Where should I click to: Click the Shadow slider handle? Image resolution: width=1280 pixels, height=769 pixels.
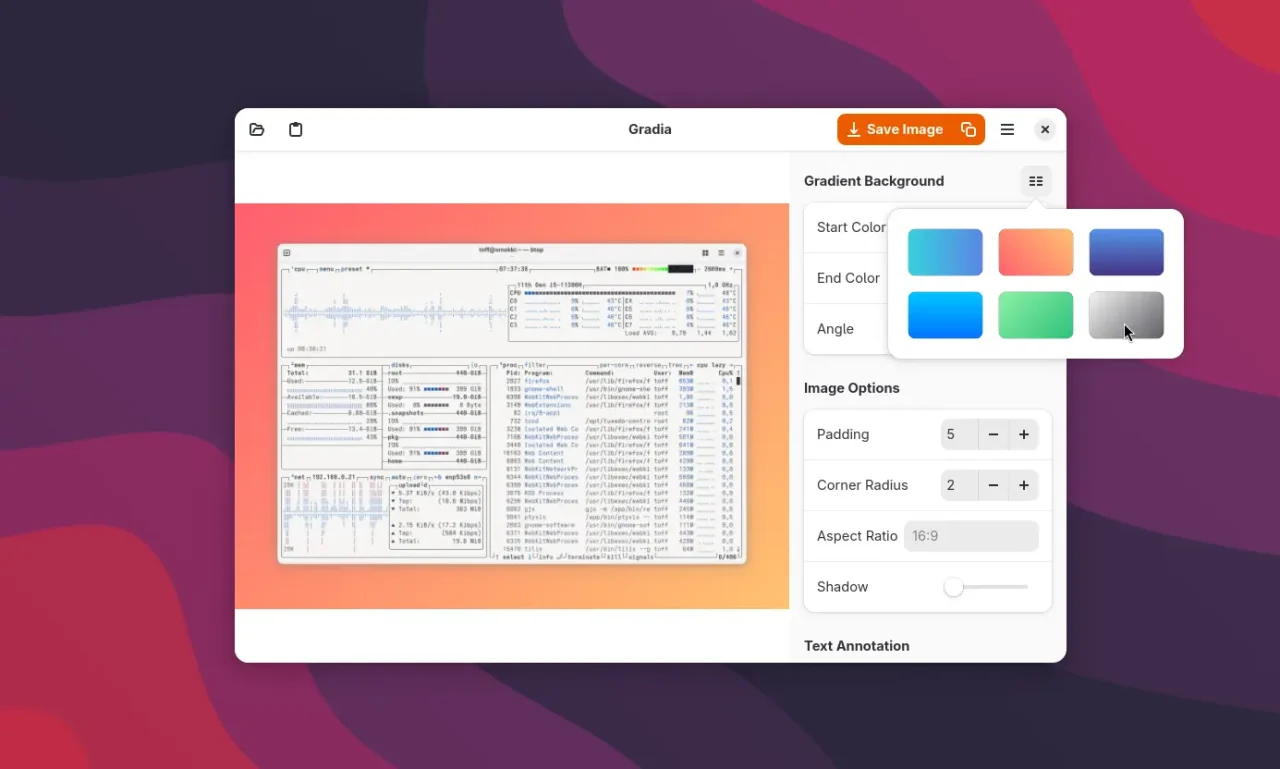[x=954, y=587]
